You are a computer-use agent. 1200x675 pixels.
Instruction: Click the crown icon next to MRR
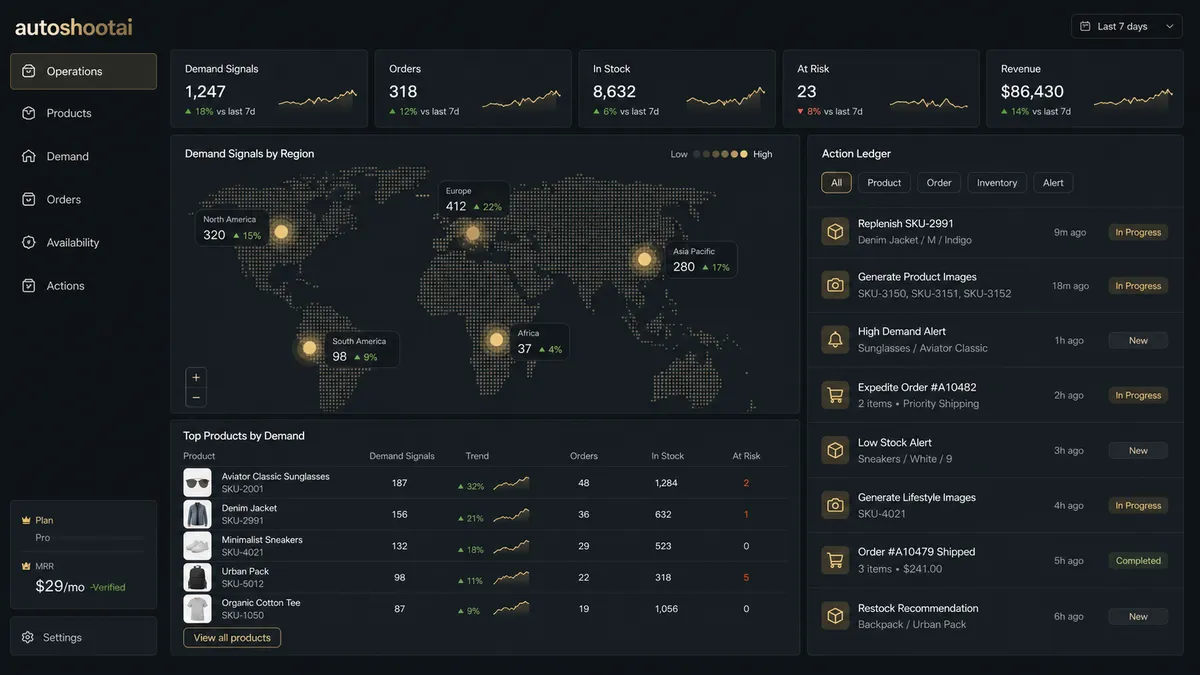(26, 565)
